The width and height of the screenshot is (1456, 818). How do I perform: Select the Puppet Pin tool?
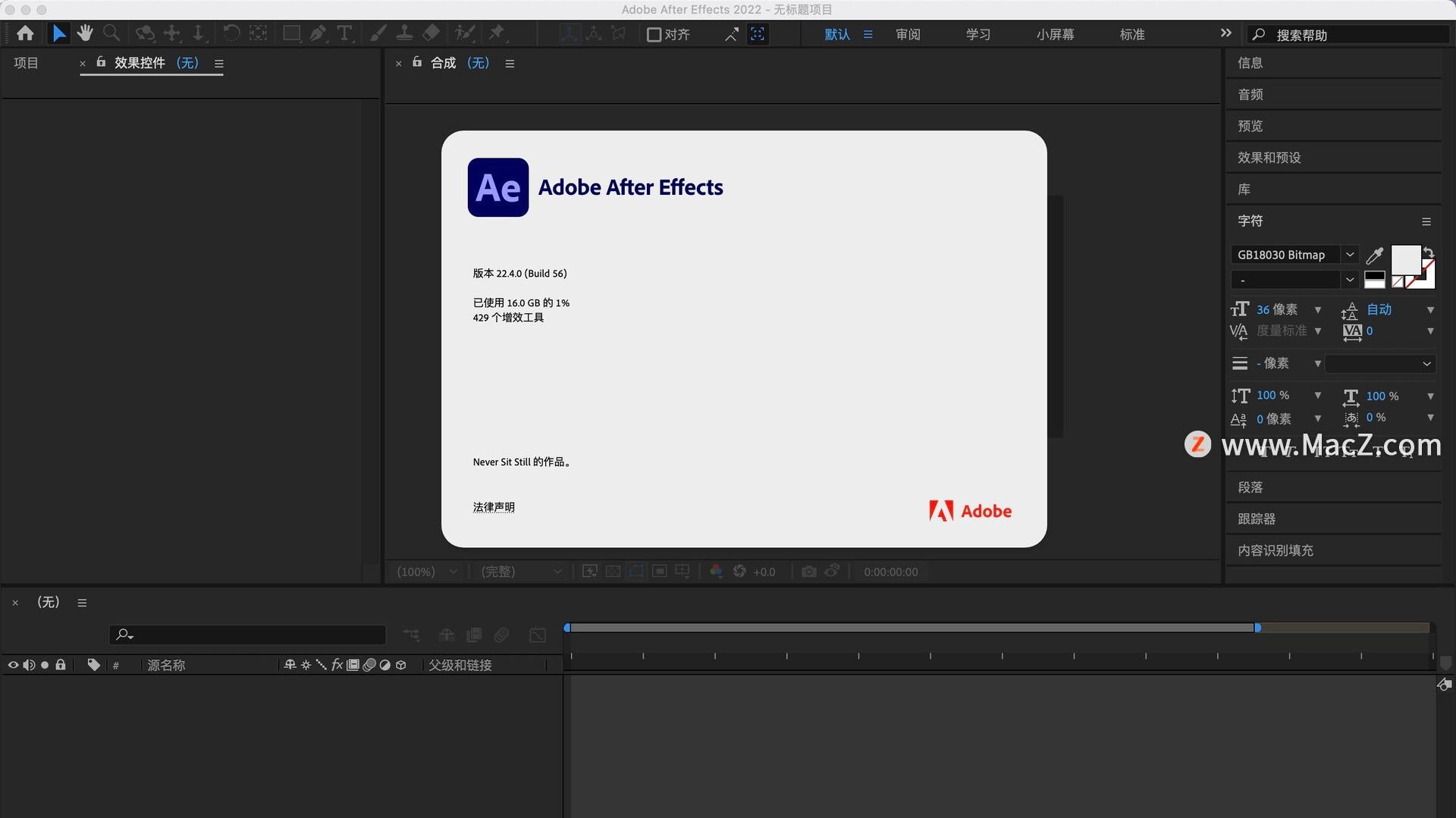pos(498,33)
